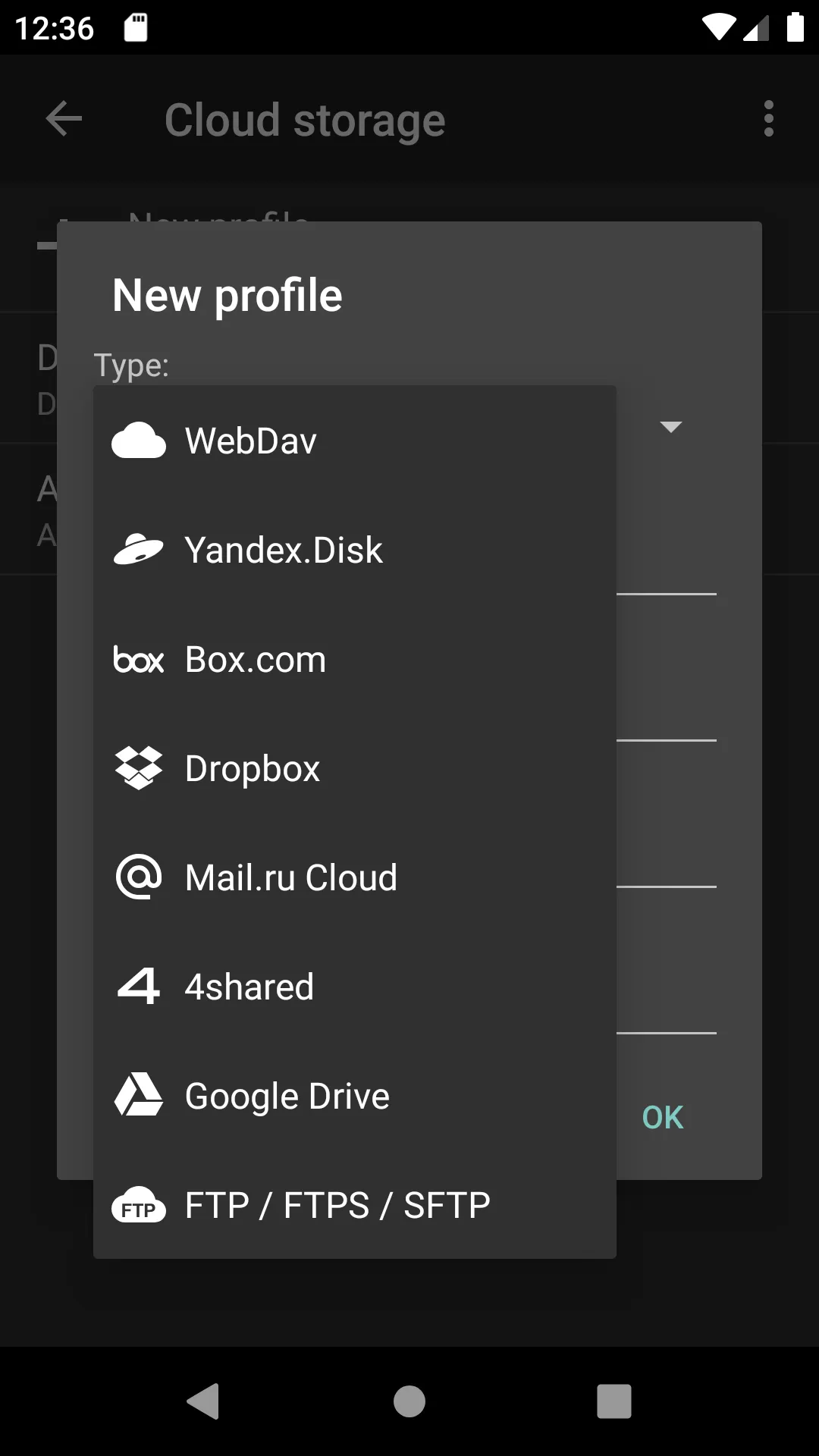Tap the 4shared number icon
Image resolution: width=819 pixels, height=1456 pixels.
139,987
